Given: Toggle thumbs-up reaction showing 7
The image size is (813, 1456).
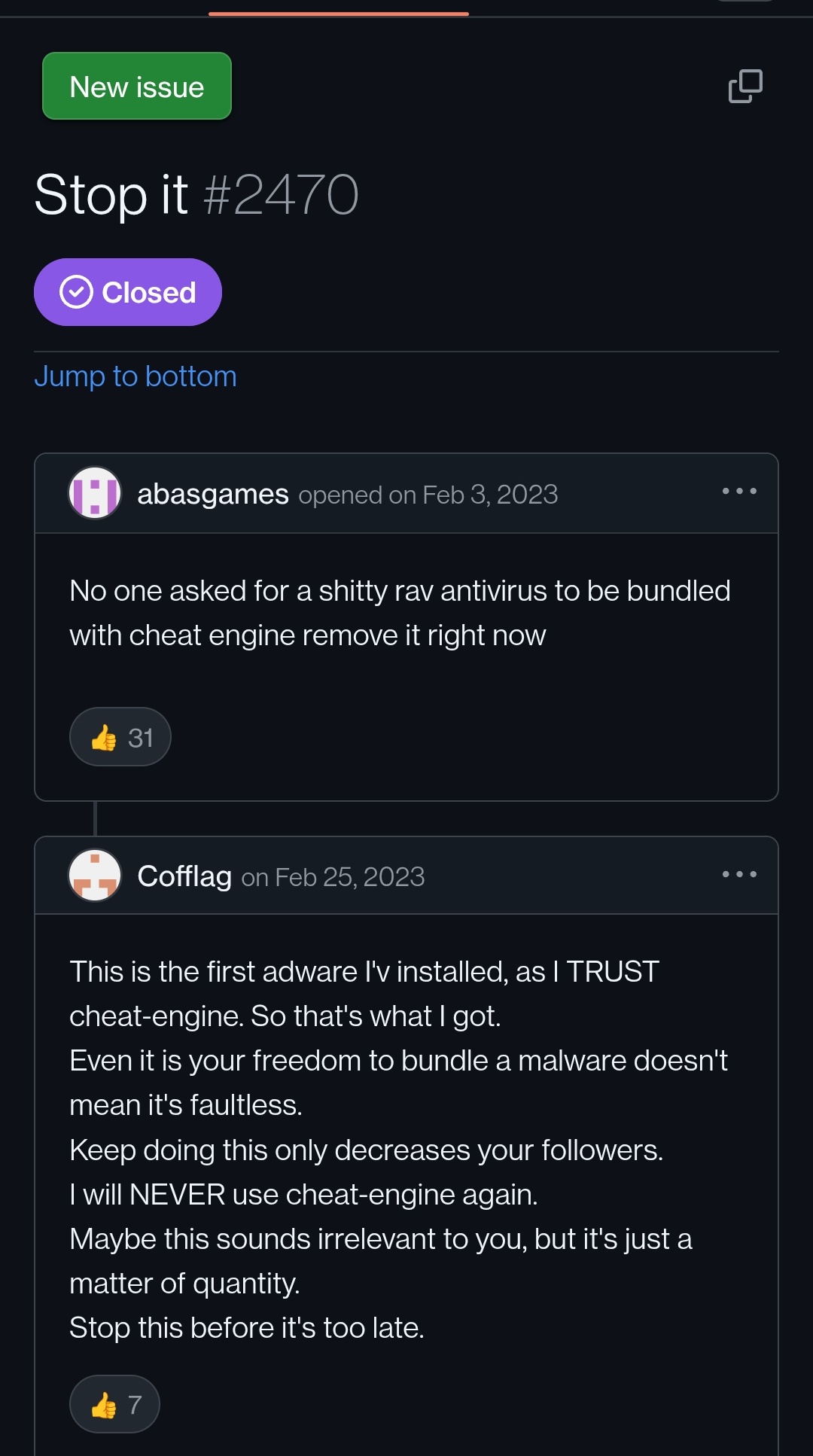Looking at the screenshot, I should tap(114, 1404).
